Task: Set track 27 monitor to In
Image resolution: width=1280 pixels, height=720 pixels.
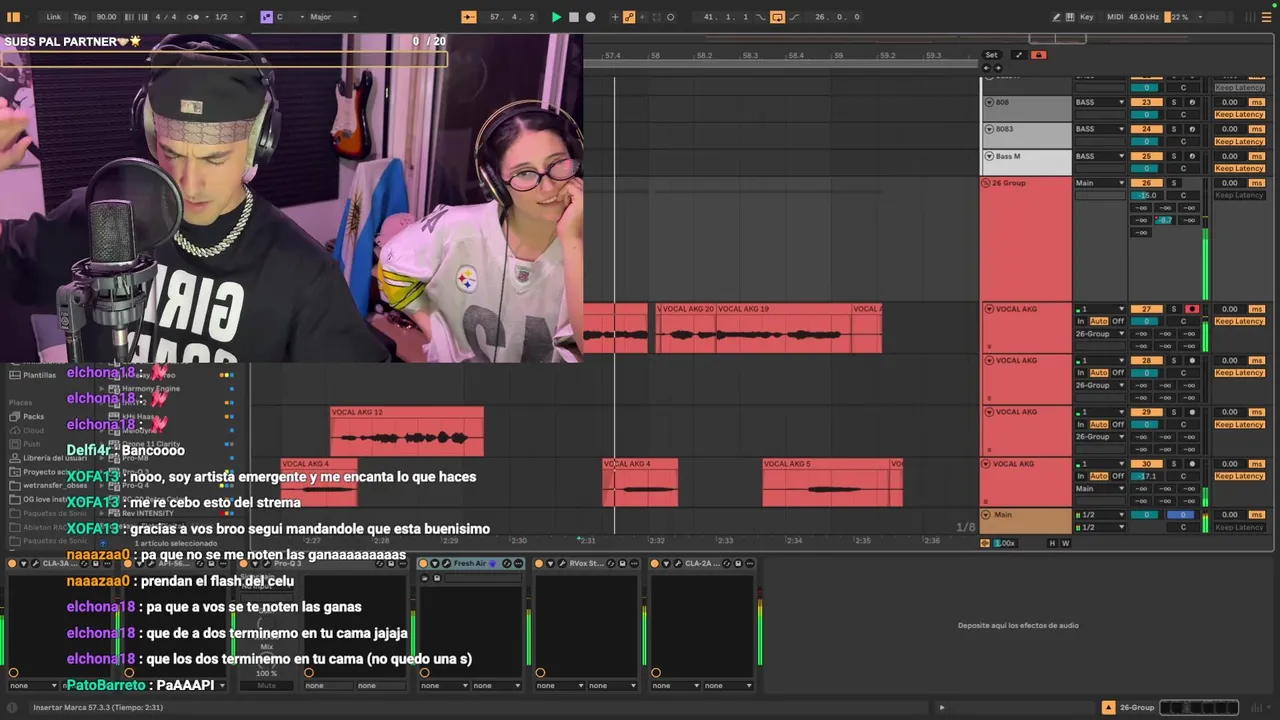Action: tap(1080, 321)
